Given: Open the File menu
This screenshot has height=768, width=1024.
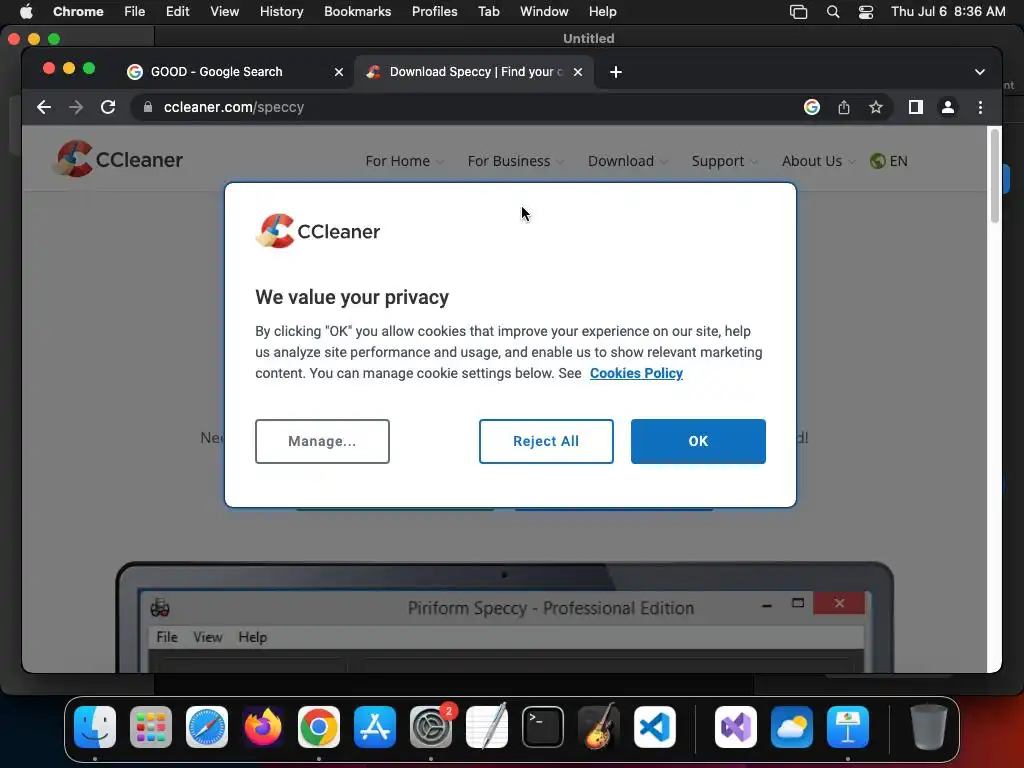Looking at the screenshot, I should click(135, 11).
